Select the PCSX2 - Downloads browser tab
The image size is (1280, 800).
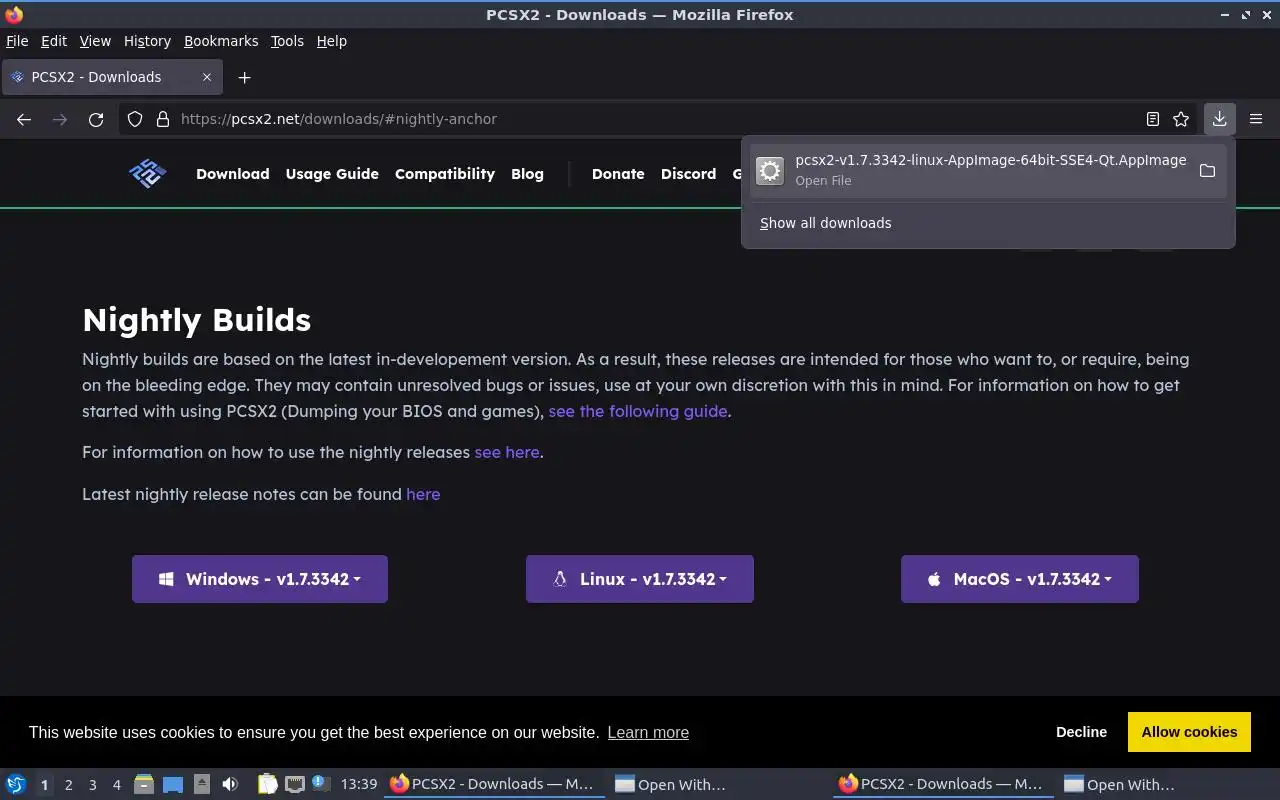[112, 77]
